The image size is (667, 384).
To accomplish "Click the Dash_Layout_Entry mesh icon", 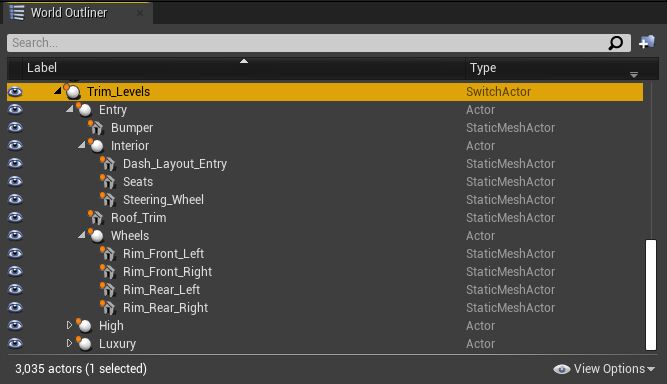I will (x=108, y=164).
